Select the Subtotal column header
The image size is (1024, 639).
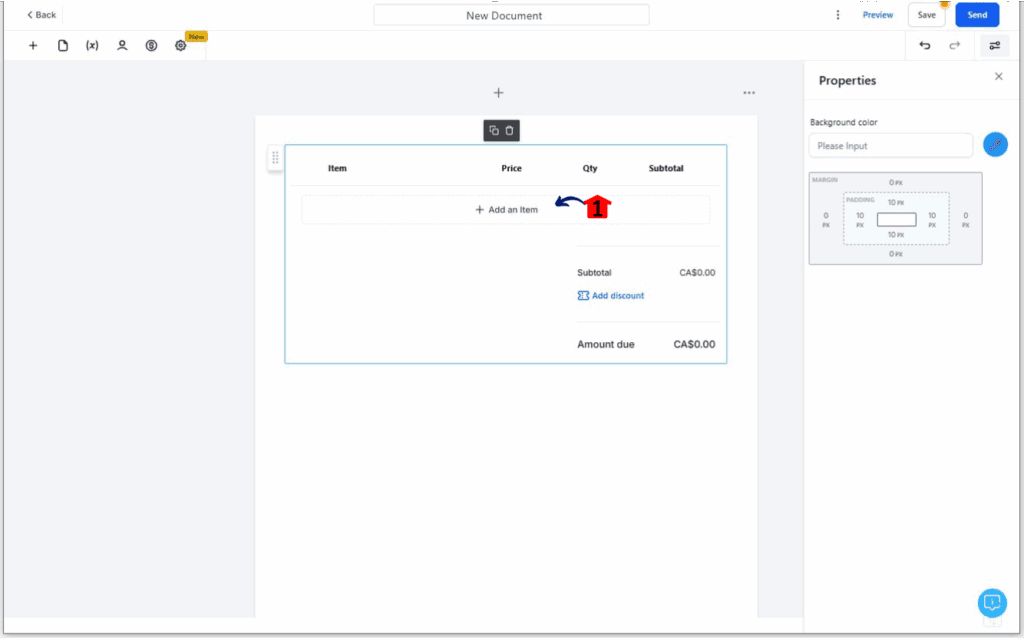click(666, 168)
